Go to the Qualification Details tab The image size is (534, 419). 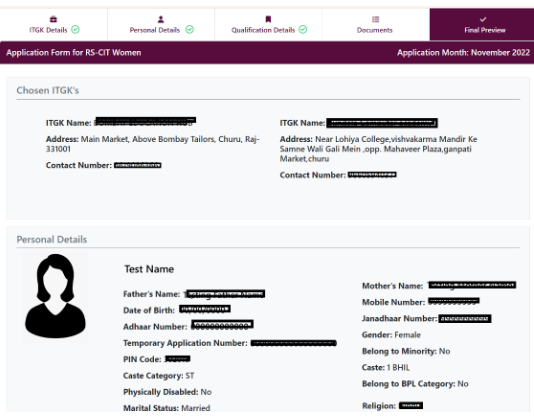tap(268, 25)
